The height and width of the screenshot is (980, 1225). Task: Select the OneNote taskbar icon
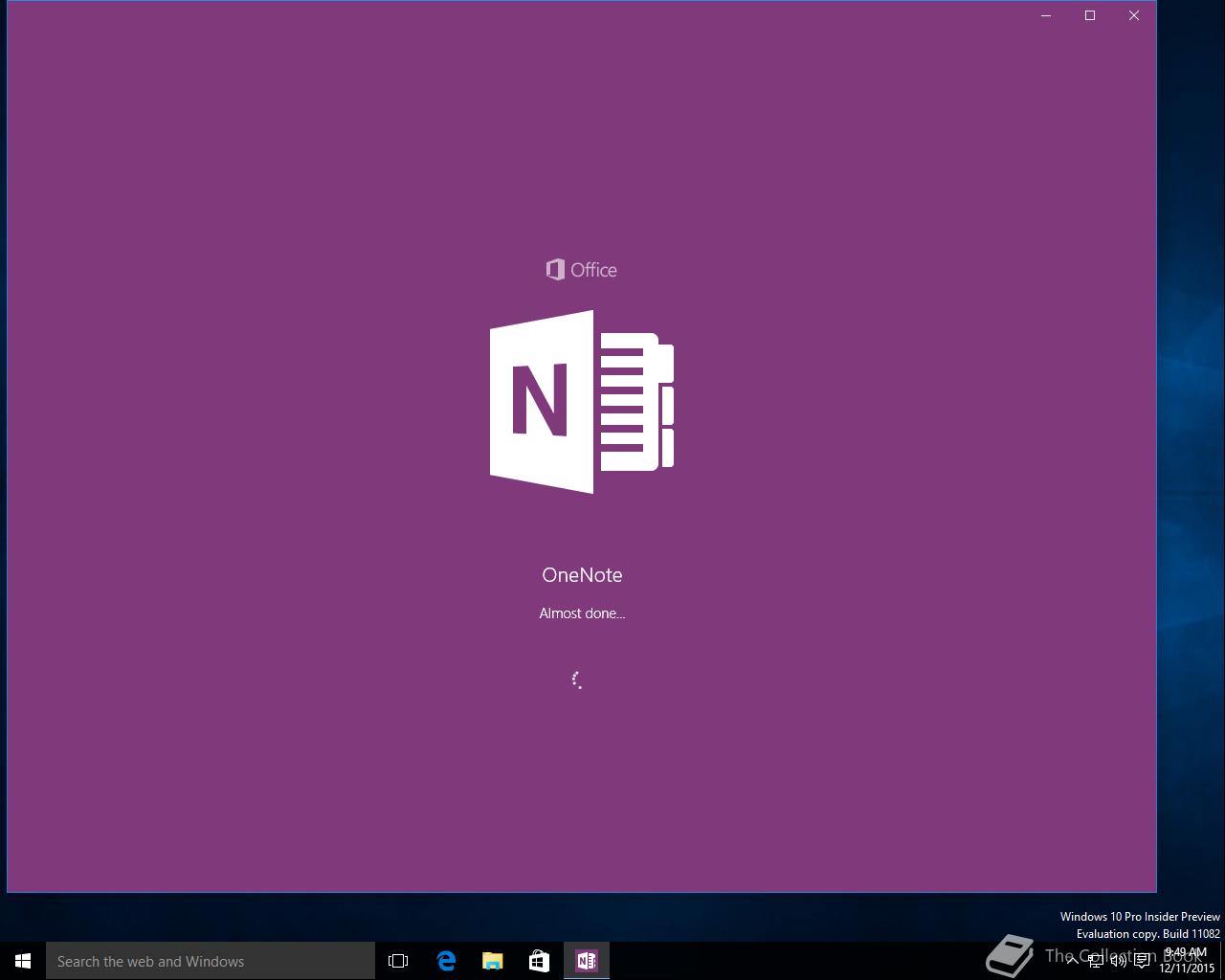[587, 961]
